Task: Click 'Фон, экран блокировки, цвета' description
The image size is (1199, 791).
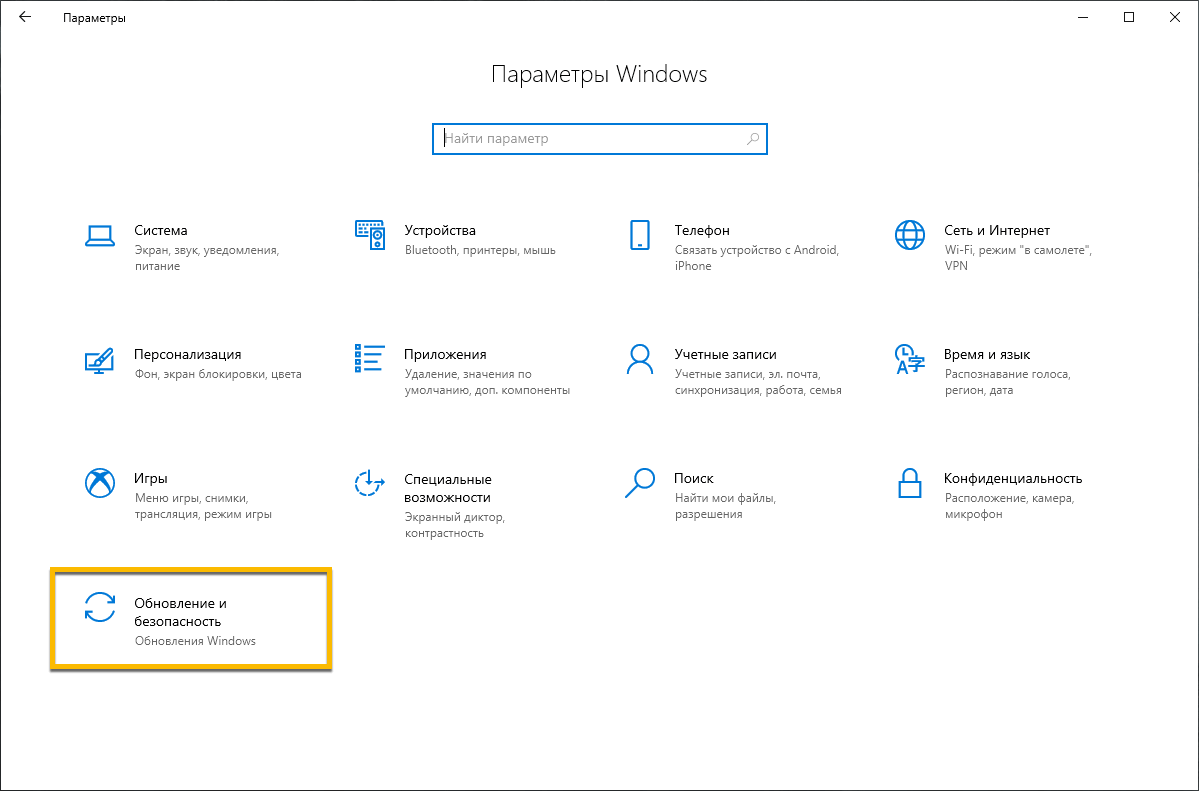Action: [218, 374]
